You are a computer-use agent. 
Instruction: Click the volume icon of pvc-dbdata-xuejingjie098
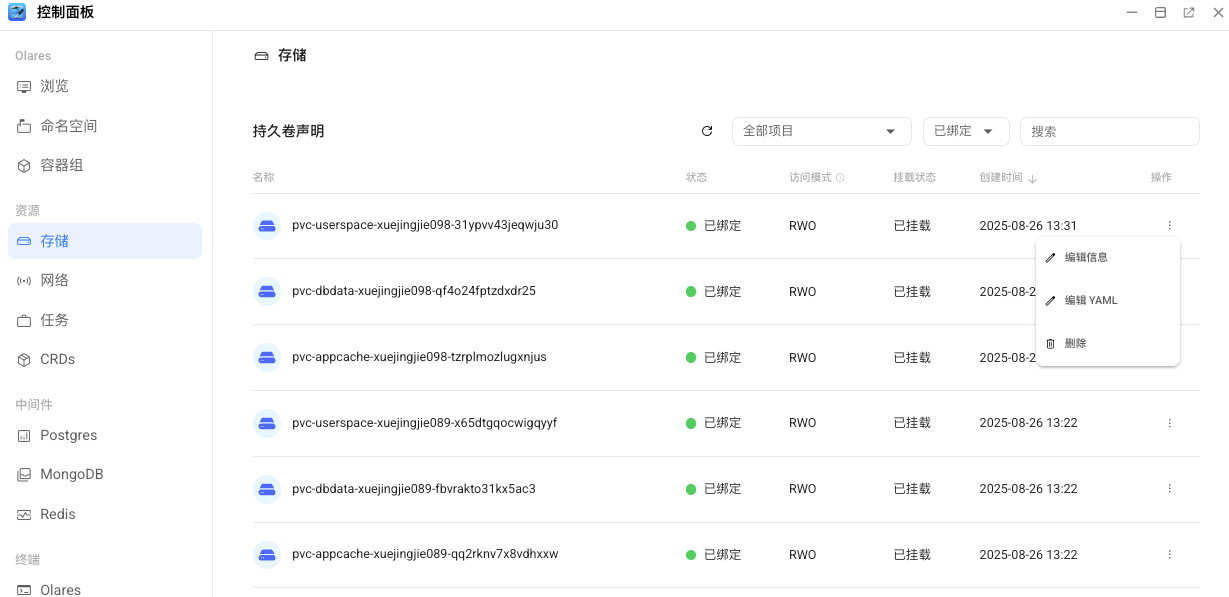(x=267, y=292)
